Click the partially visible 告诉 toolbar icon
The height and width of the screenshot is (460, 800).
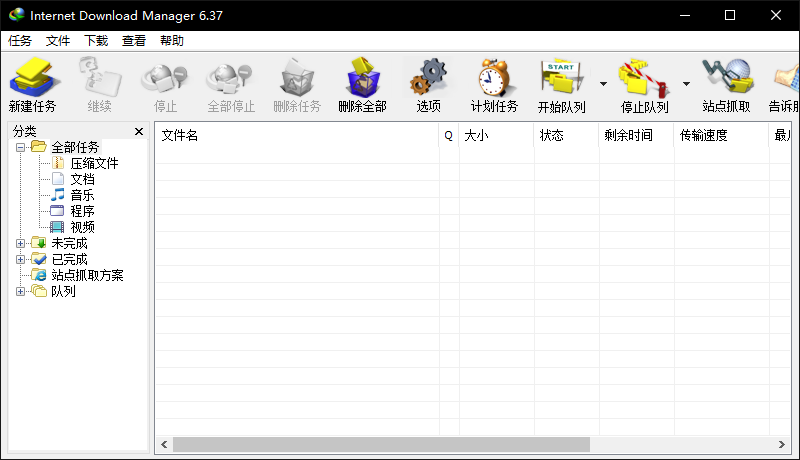coord(786,78)
